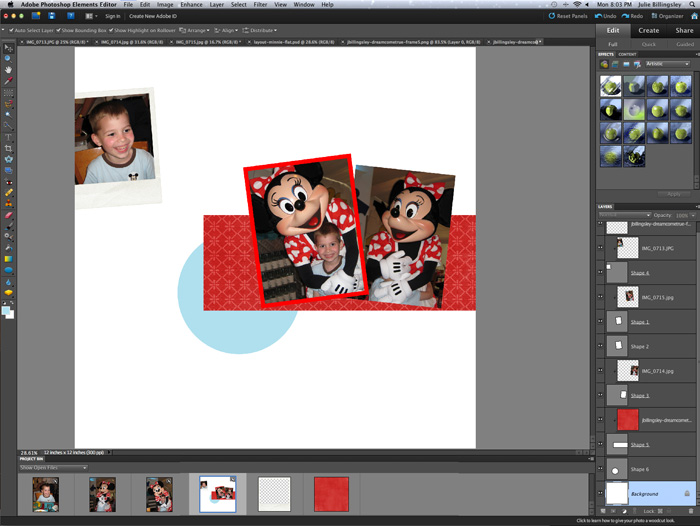Select the Hand tool
Image resolution: width=700 pixels, height=526 pixels.
(8, 70)
